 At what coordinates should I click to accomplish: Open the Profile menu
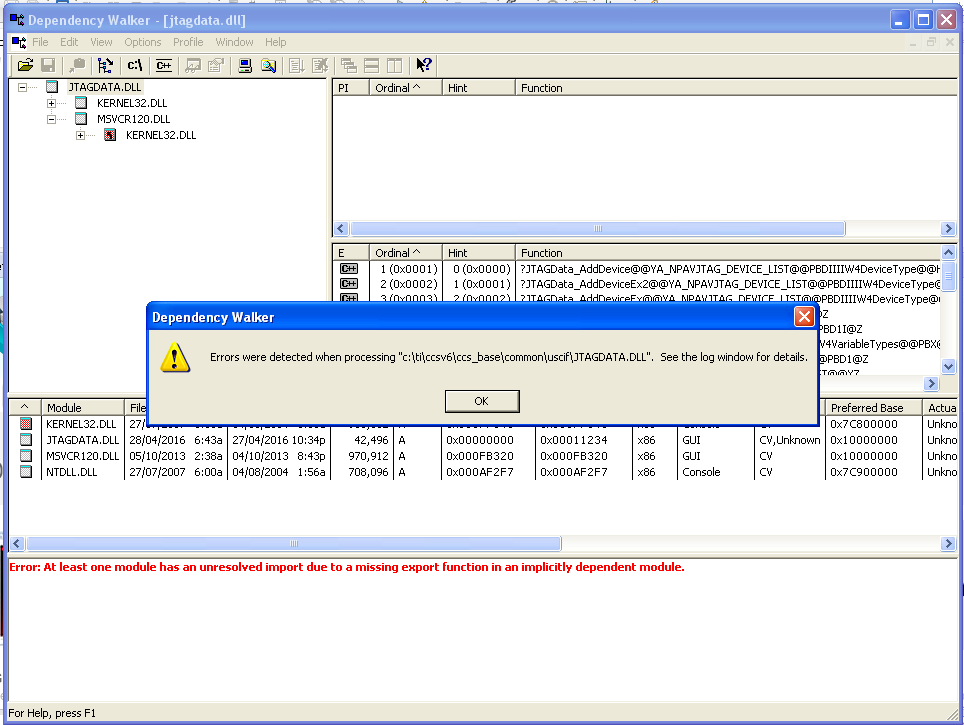(x=188, y=42)
